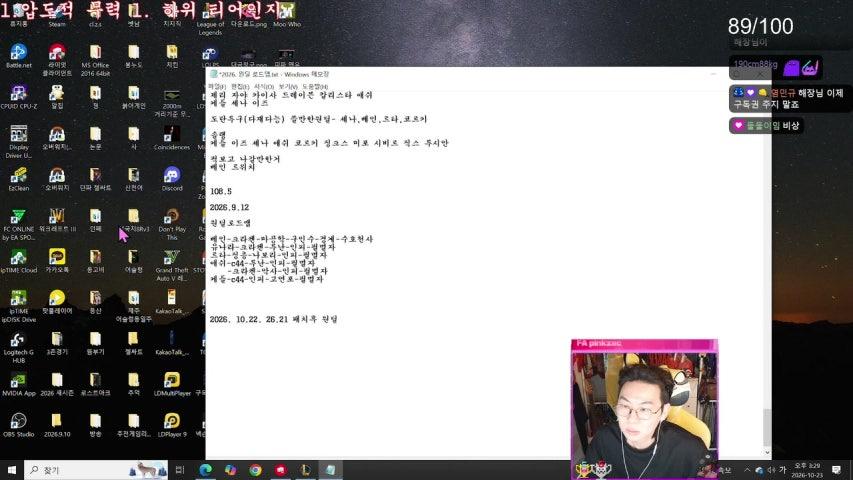
Task: Open the 2026 새시즌 desktop folder
Action: coord(57,384)
